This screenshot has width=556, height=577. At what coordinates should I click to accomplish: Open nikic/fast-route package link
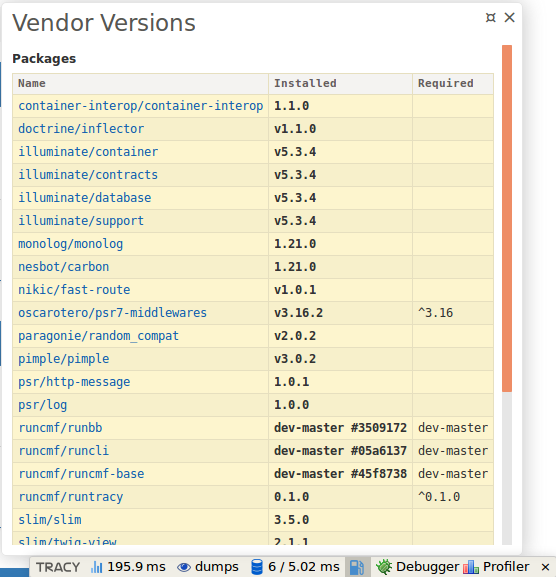74,290
